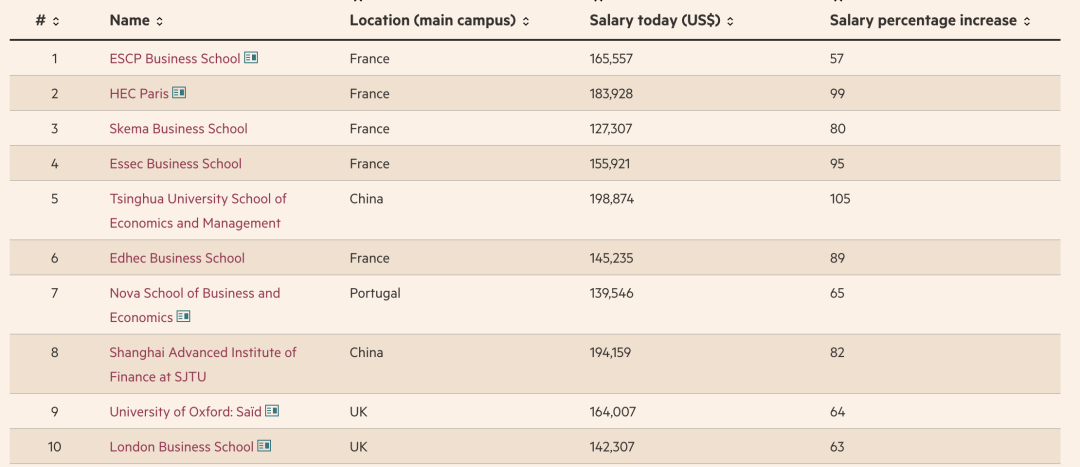Open profile icon beside HEC Paris

pos(179,92)
